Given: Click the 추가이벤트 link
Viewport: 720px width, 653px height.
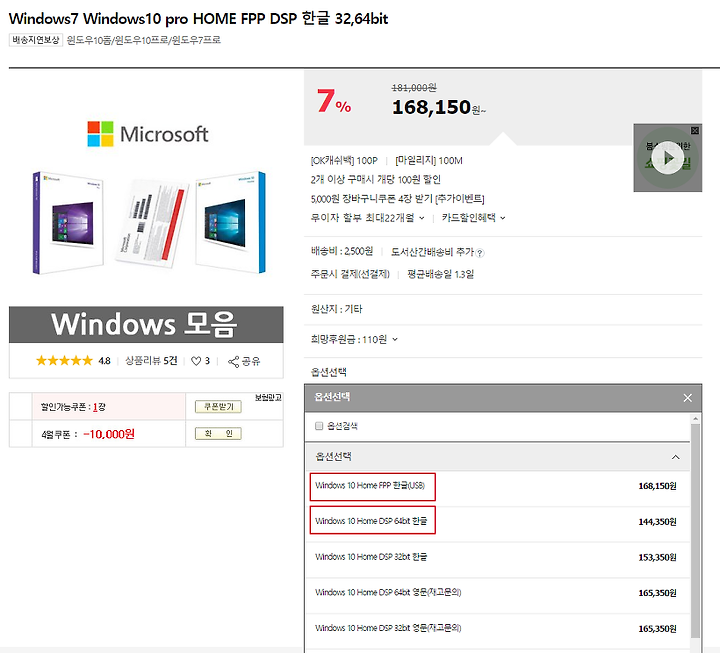Looking at the screenshot, I should [460, 198].
